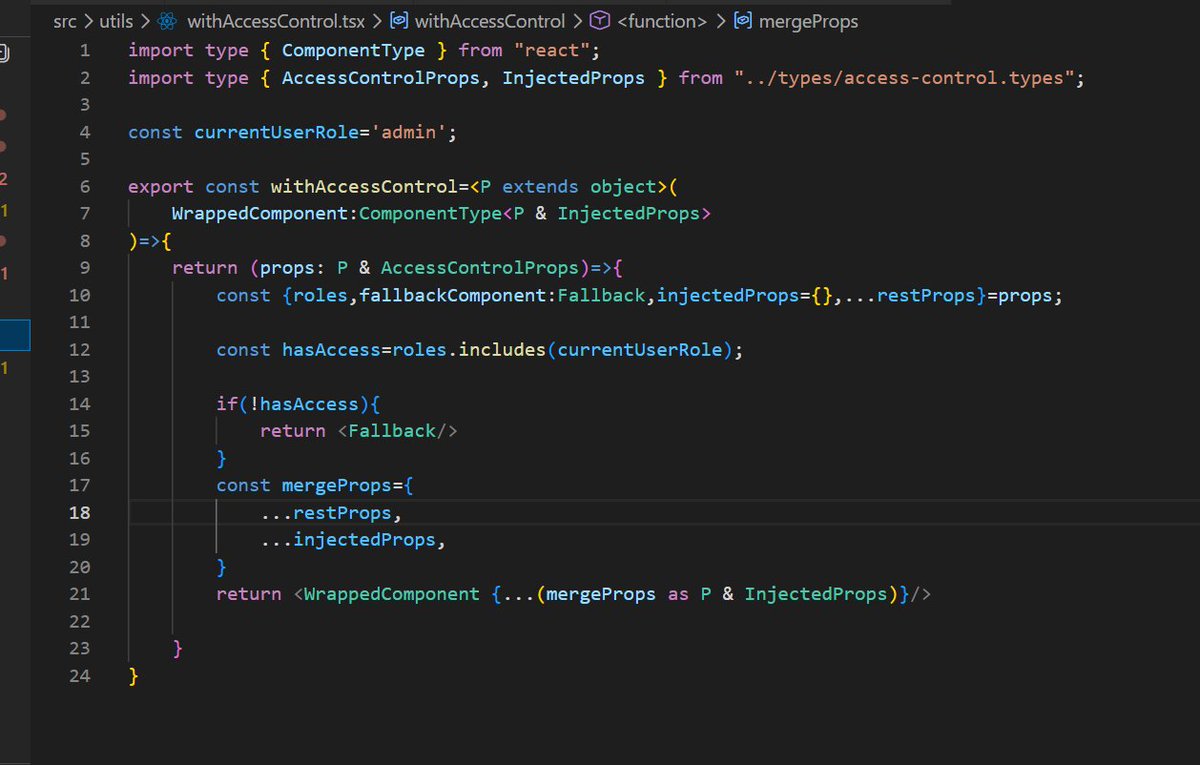Click the chevron right after withAccessControl.tsx breadcrumb

[378, 20]
